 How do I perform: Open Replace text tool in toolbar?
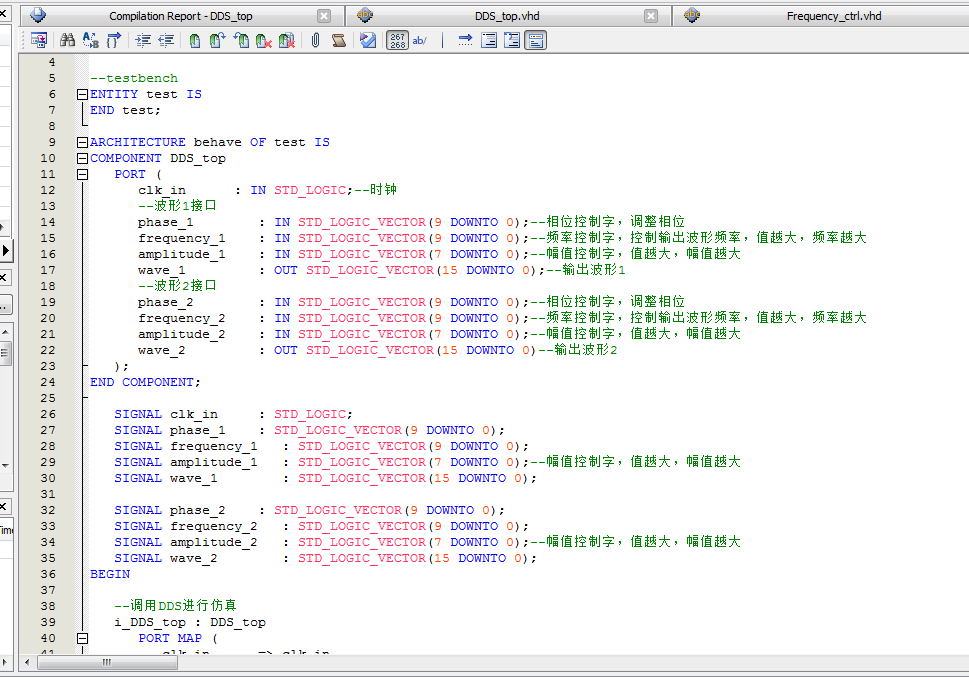coord(90,40)
